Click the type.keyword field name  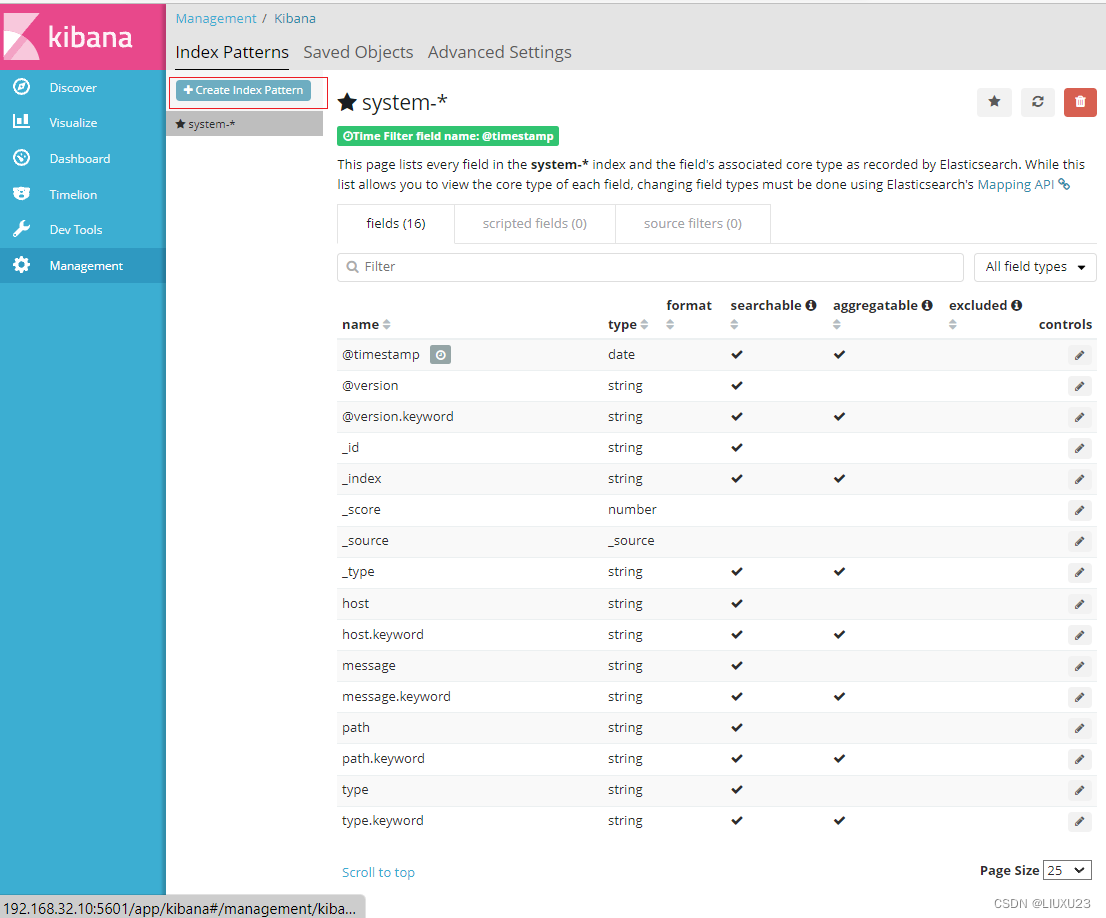coord(383,821)
